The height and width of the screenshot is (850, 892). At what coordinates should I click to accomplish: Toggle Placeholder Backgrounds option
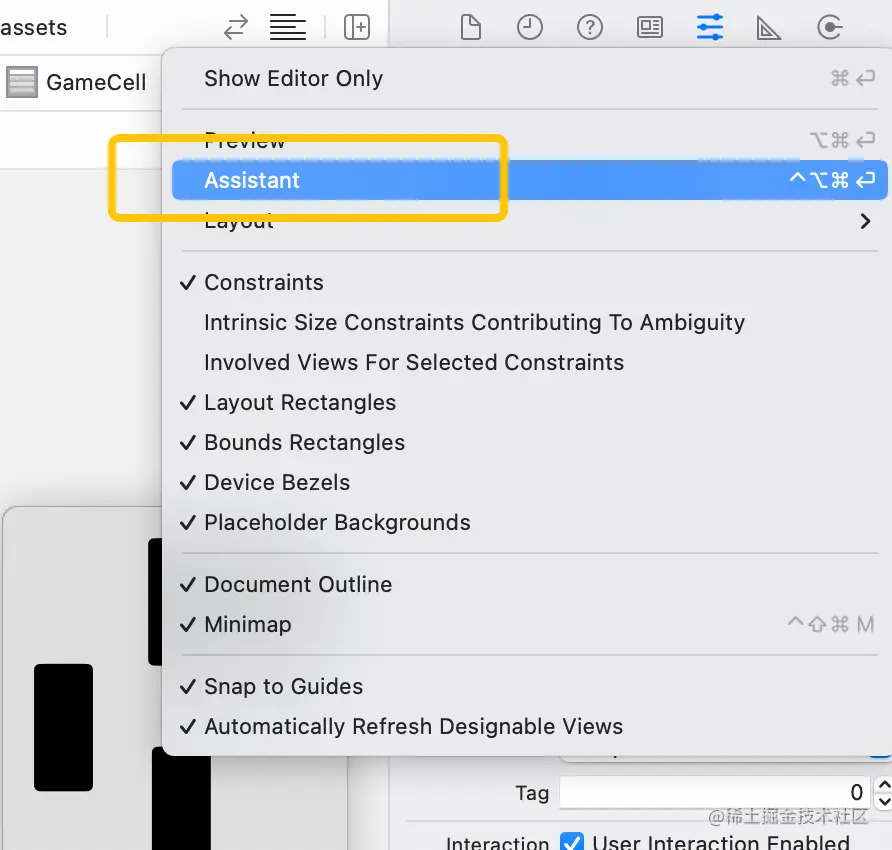[530, 522]
